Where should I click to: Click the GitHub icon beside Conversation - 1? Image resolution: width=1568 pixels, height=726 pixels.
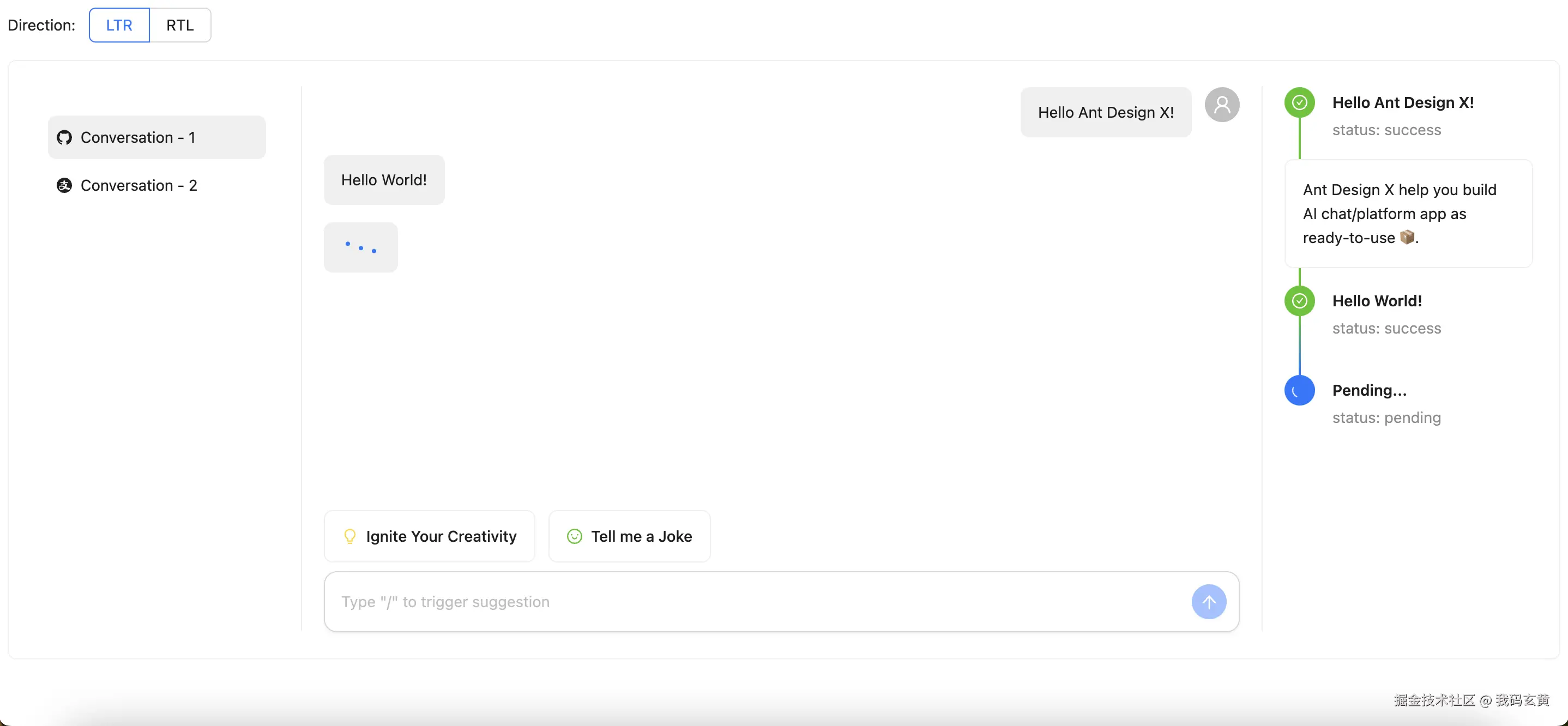point(64,137)
